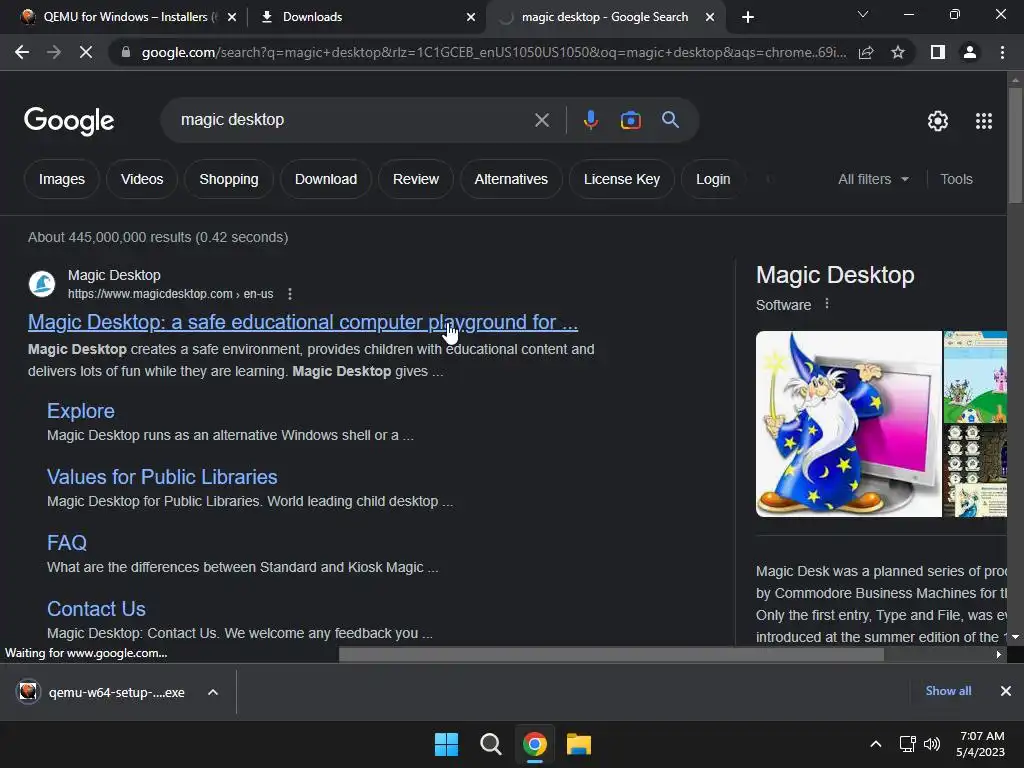Open the Chrome profile menu

970,52
